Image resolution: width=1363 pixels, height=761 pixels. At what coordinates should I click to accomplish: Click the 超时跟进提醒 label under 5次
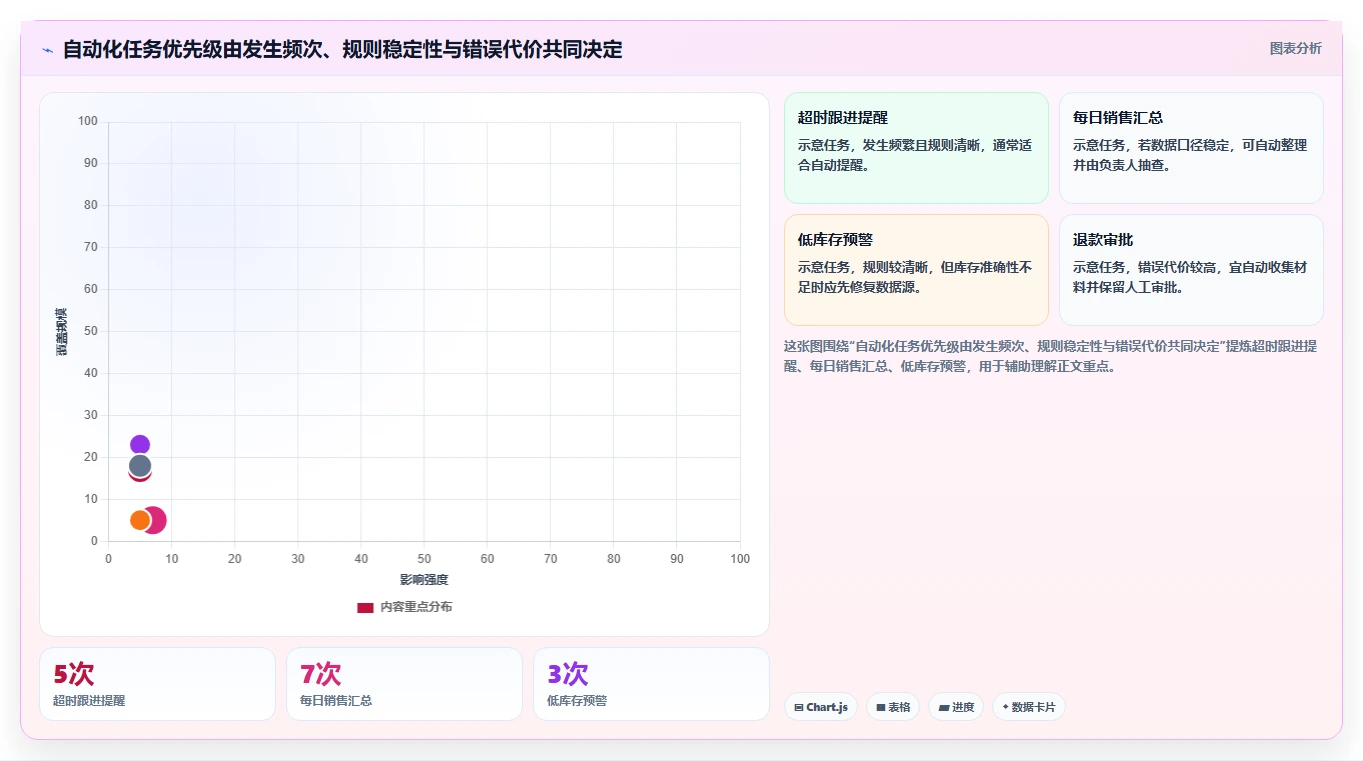[89, 701]
